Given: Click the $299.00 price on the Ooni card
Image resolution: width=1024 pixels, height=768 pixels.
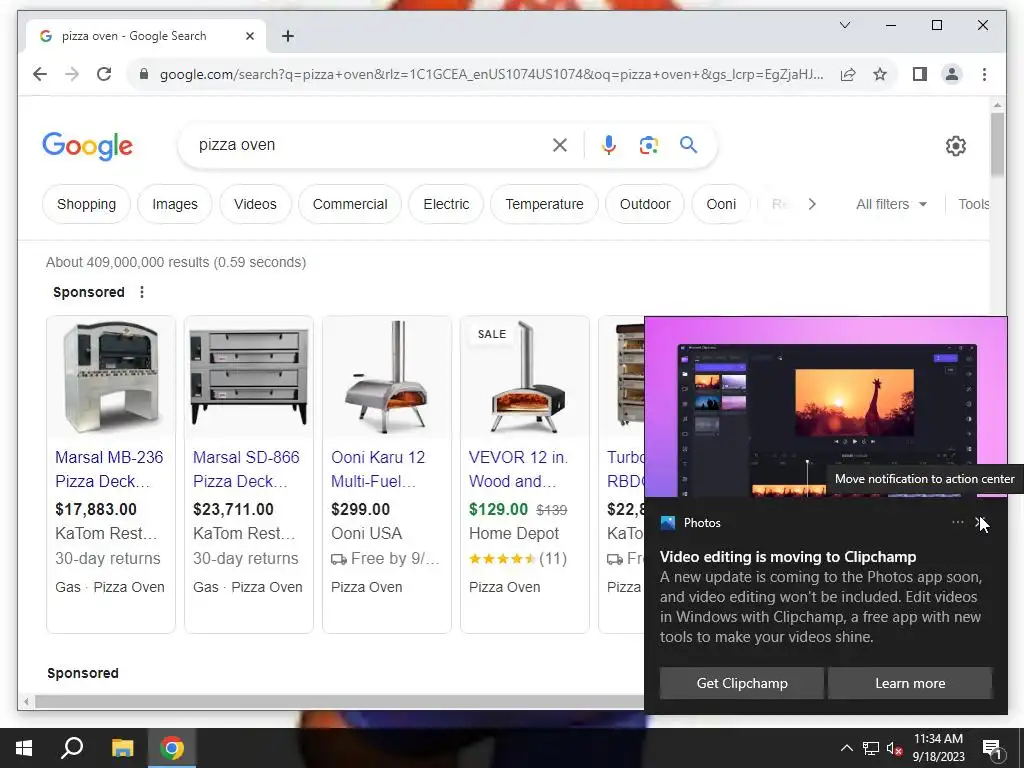Looking at the screenshot, I should pyautogui.click(x=360, y=509).
